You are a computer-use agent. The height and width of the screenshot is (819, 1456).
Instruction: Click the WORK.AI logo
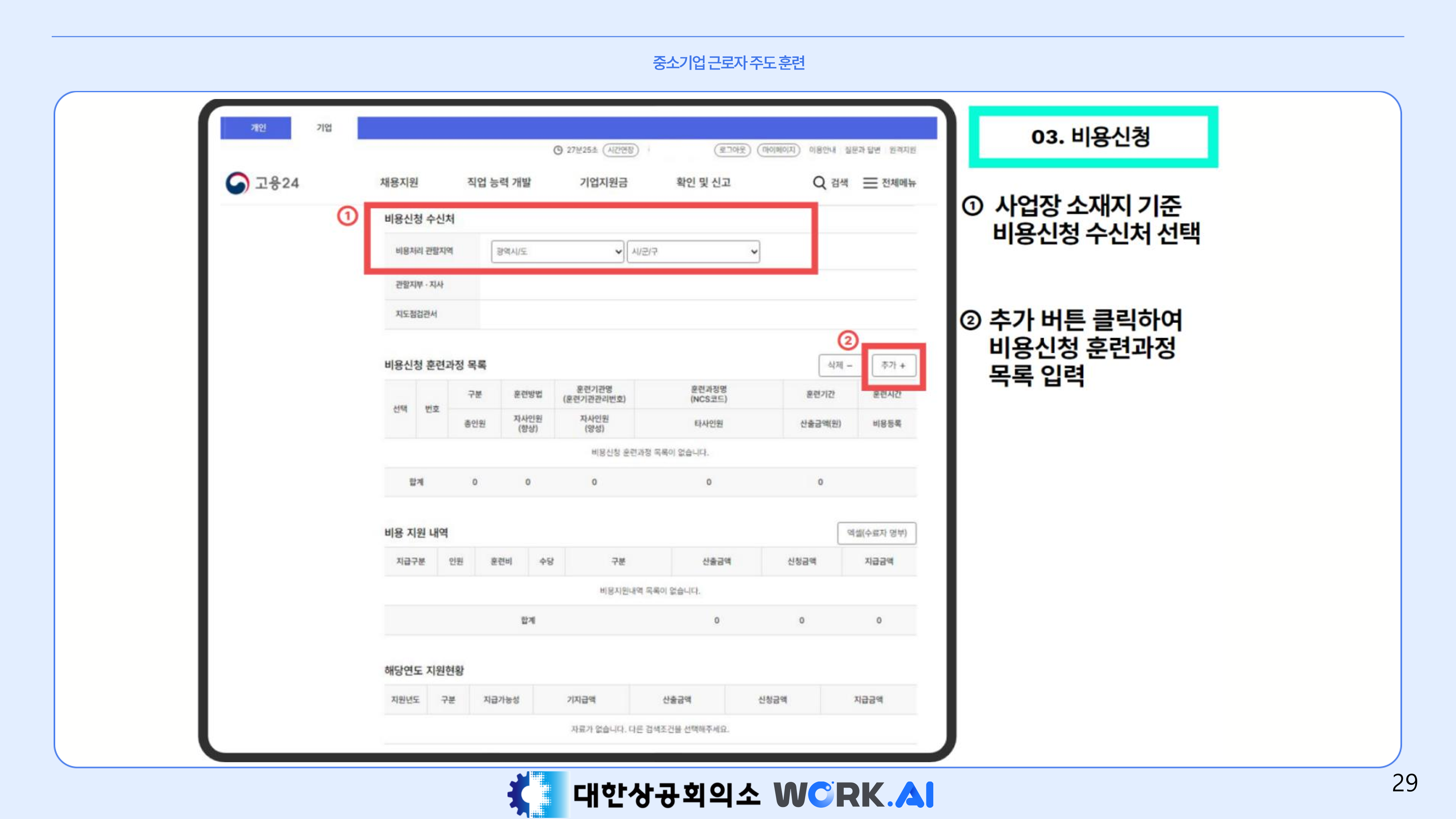854,794
